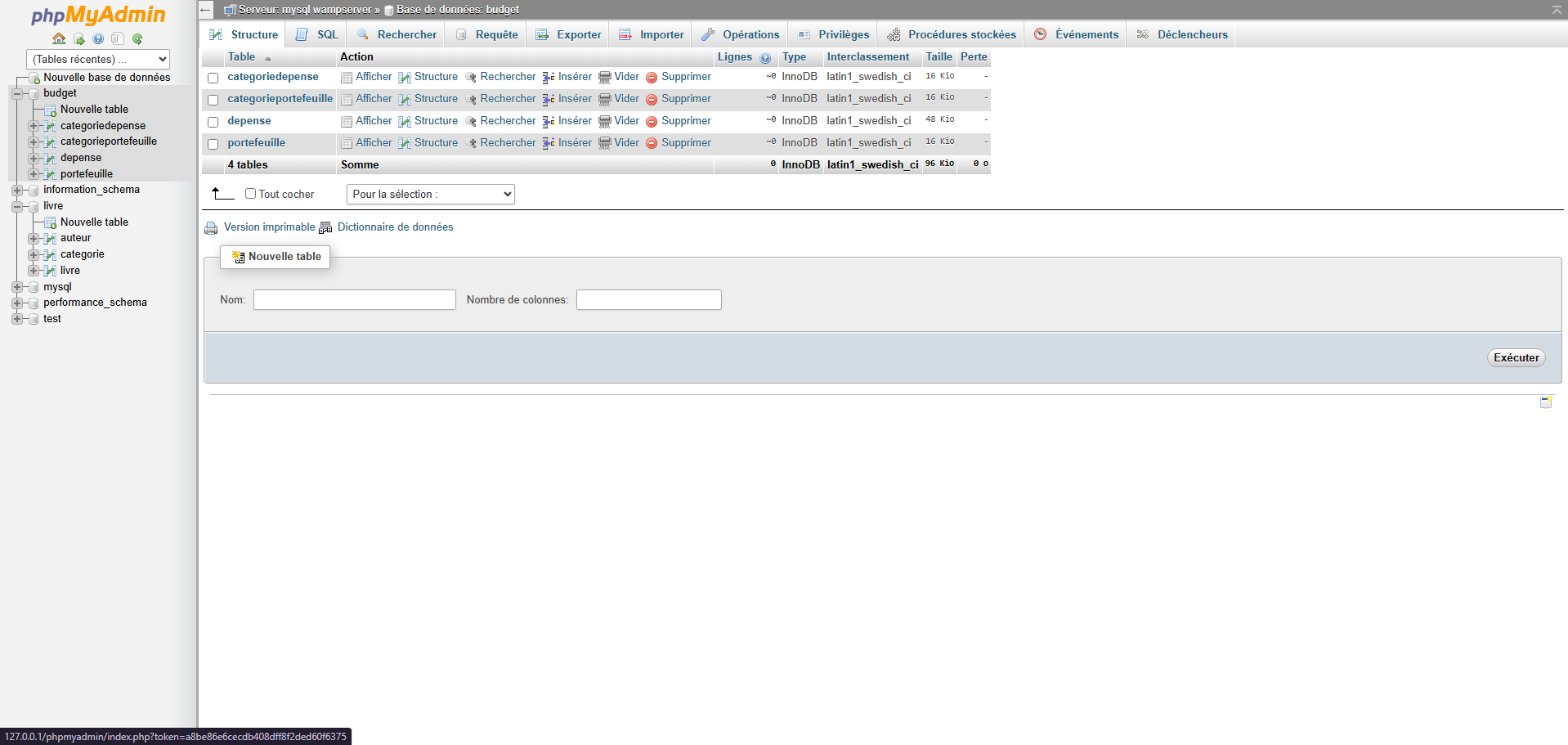Tick the checkbox for portefeuille row

pos(213,144)
